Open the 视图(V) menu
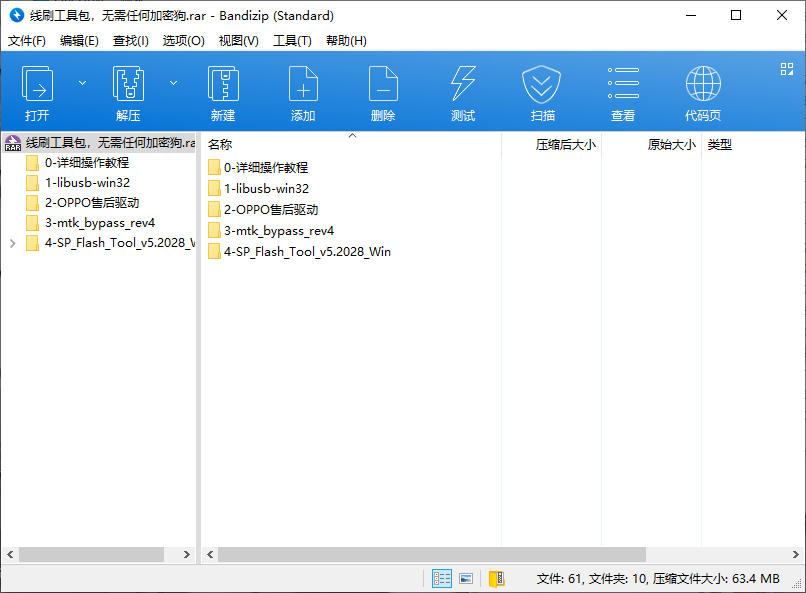Image resolution: width=806 pixels, height=593 pixels. tap(239, 41)
